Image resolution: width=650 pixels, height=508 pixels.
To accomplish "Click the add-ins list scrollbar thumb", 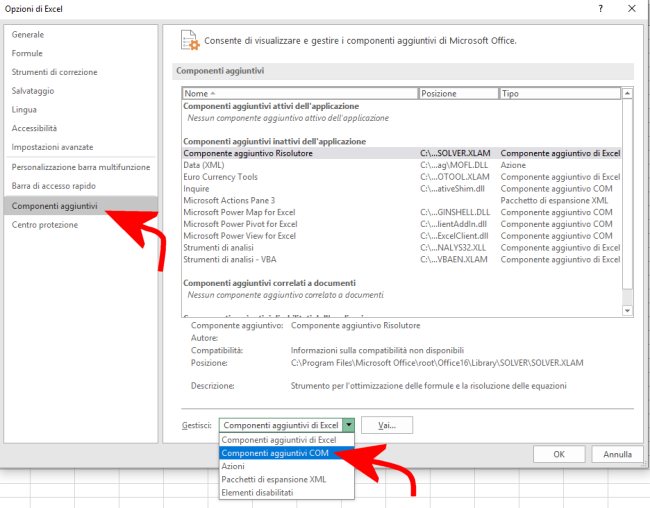I will pos(627,194).
